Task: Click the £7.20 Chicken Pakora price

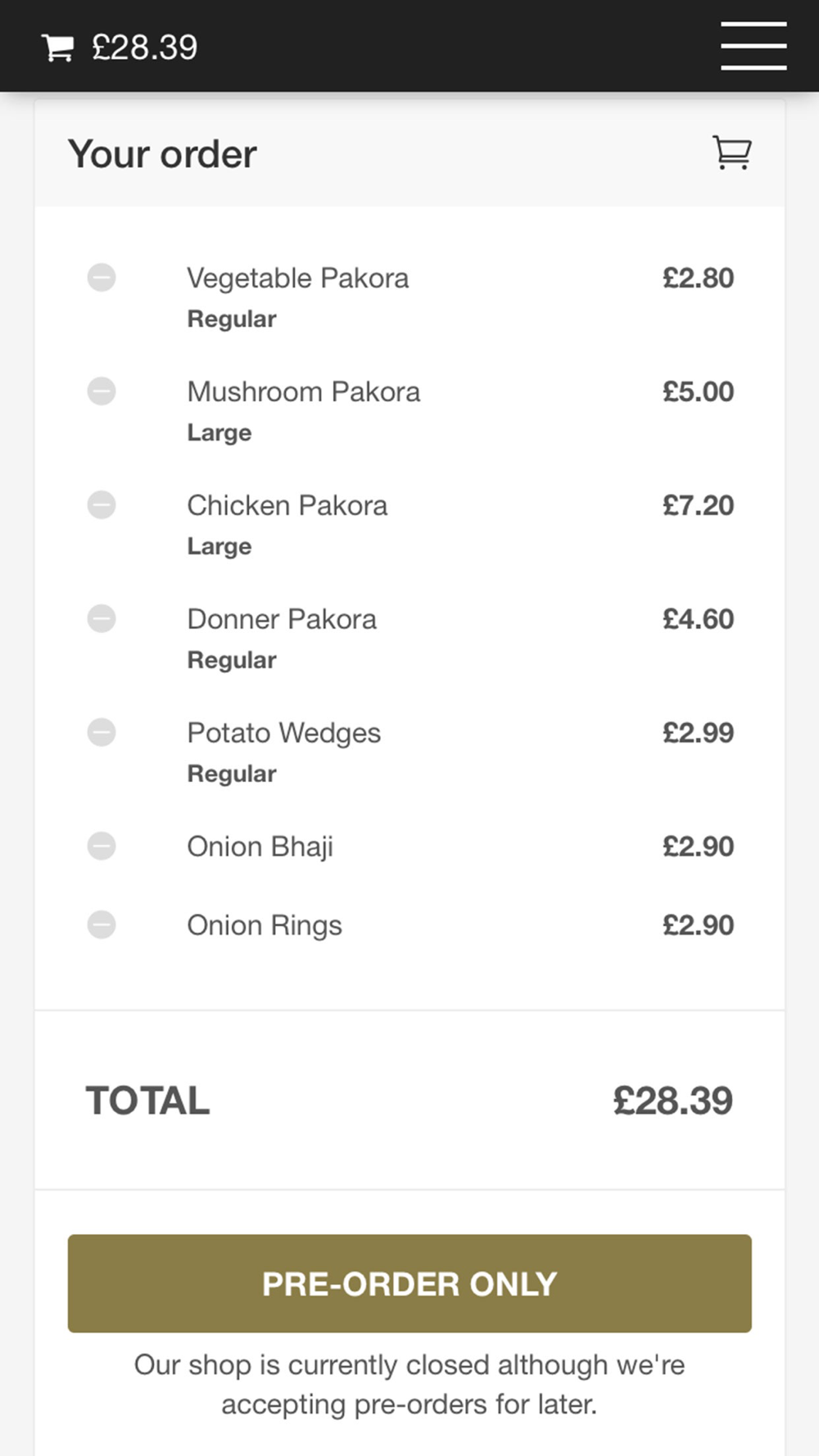Action: click(x=698, y=505)
